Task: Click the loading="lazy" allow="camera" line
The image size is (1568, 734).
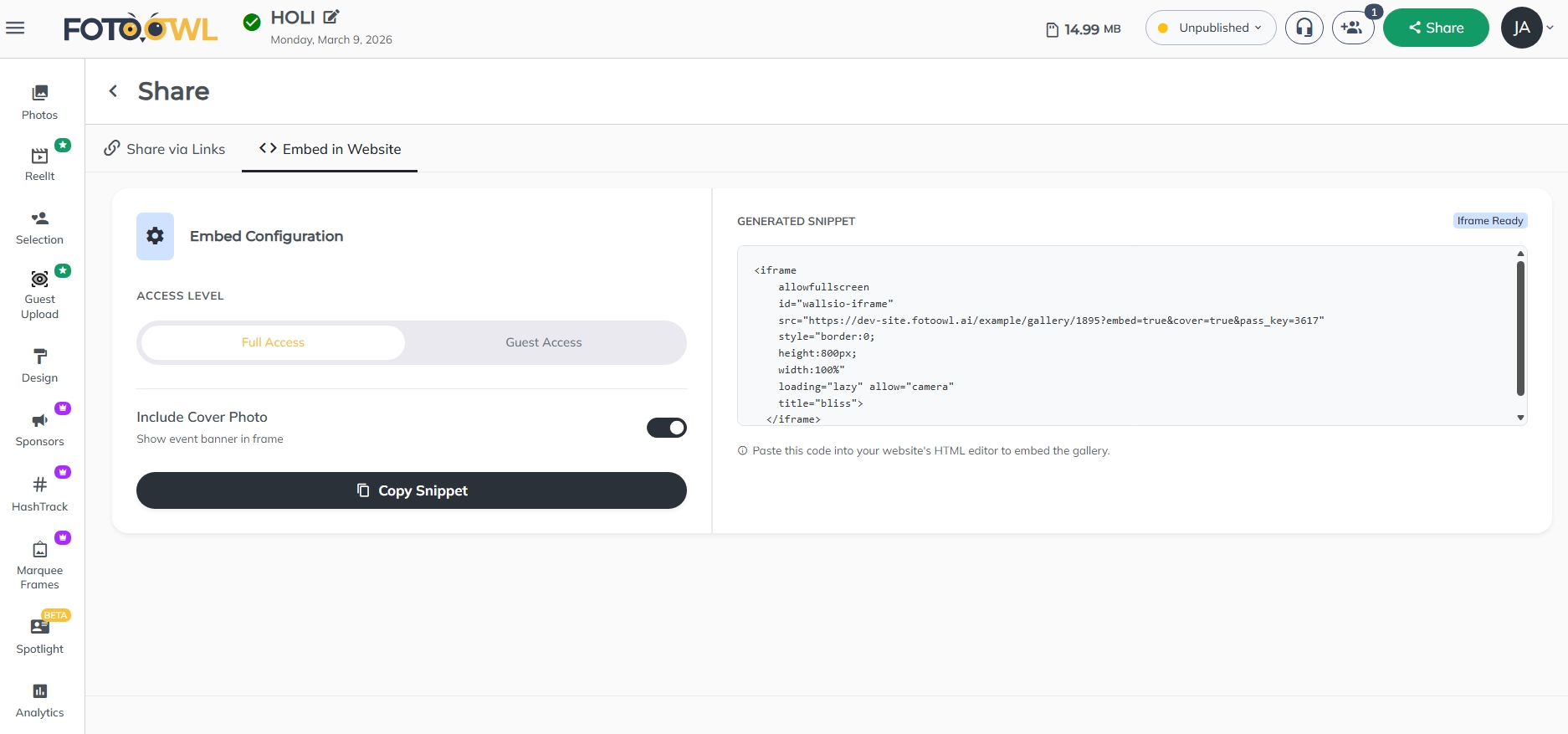Action: 866,387
